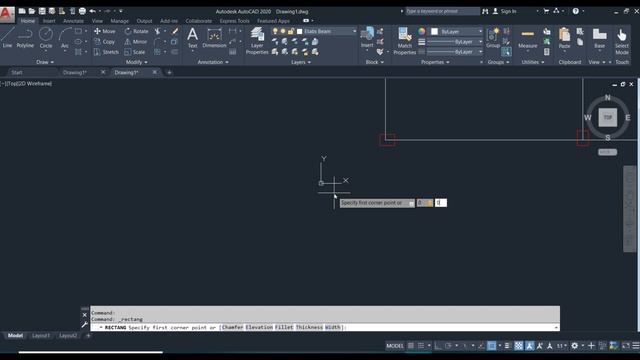Toggle snap mode in status bar
The image size is (640, 360).
pyautogui.click(x=421, y=346)
